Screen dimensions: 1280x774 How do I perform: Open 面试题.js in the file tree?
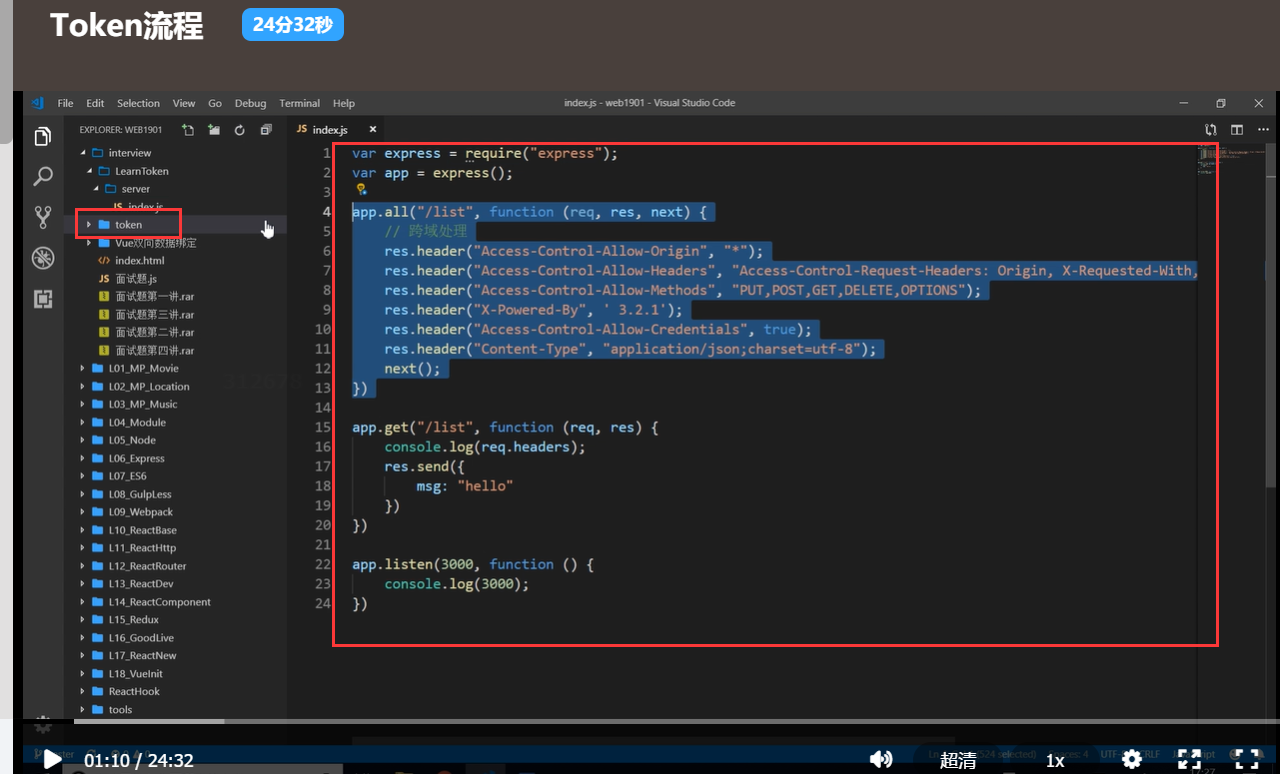136,279
